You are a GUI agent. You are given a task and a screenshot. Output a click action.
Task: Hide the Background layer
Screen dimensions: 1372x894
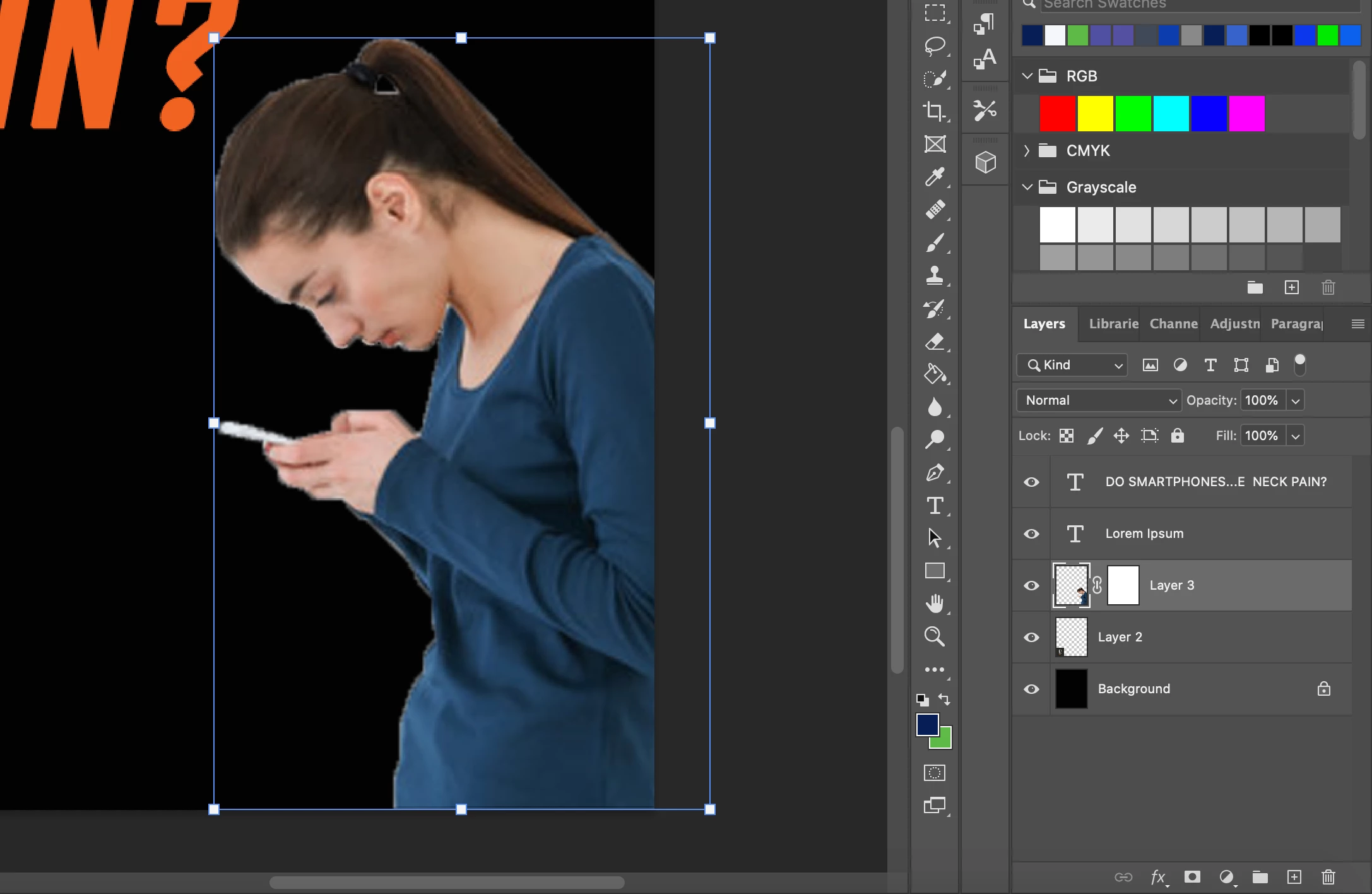1031,689
